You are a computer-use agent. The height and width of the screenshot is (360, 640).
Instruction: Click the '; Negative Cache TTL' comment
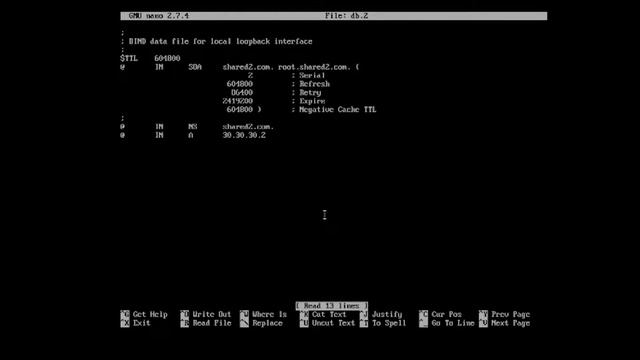click(333, 109)
